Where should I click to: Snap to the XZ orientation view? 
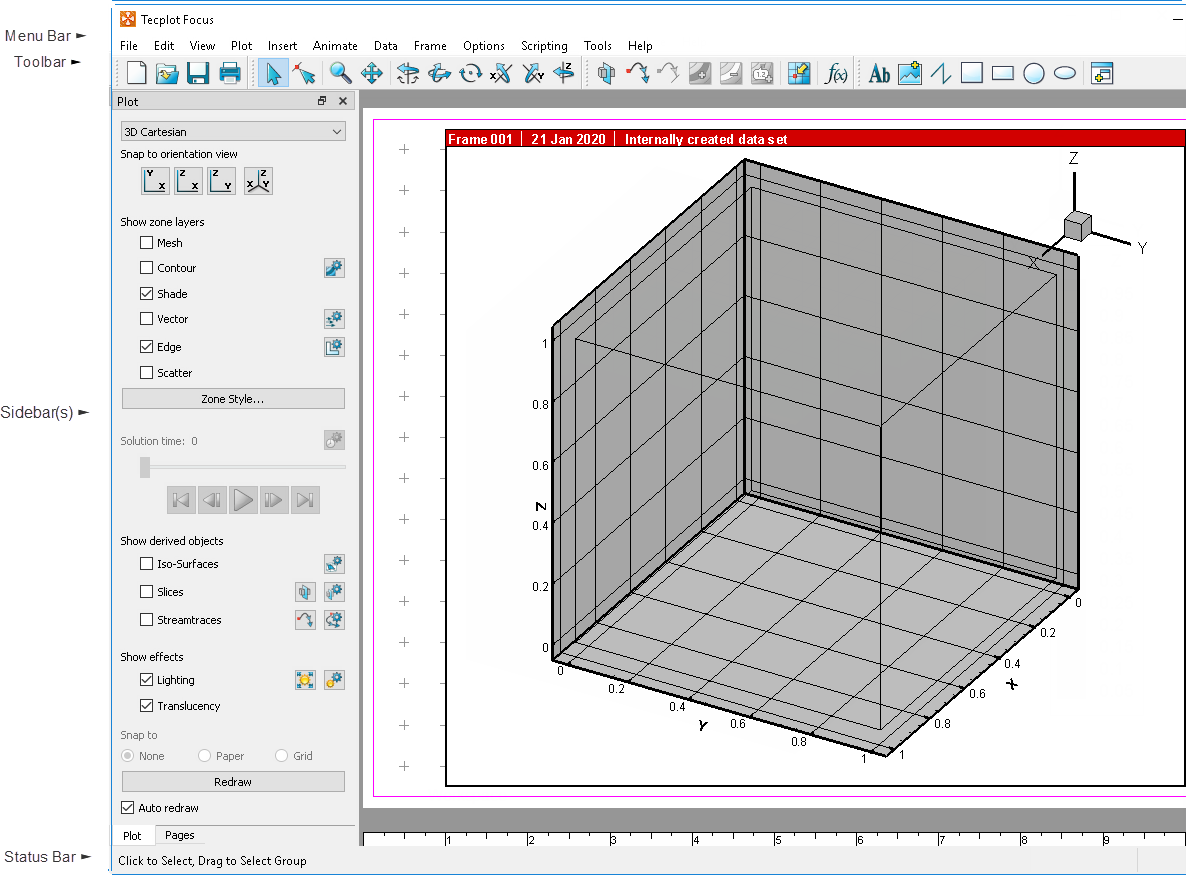click(x=188, y=181)
